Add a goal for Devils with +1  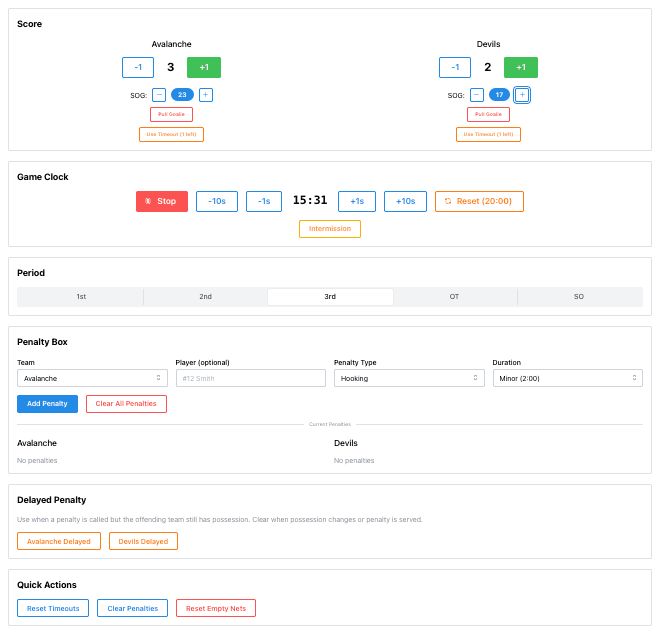(521, 68)
